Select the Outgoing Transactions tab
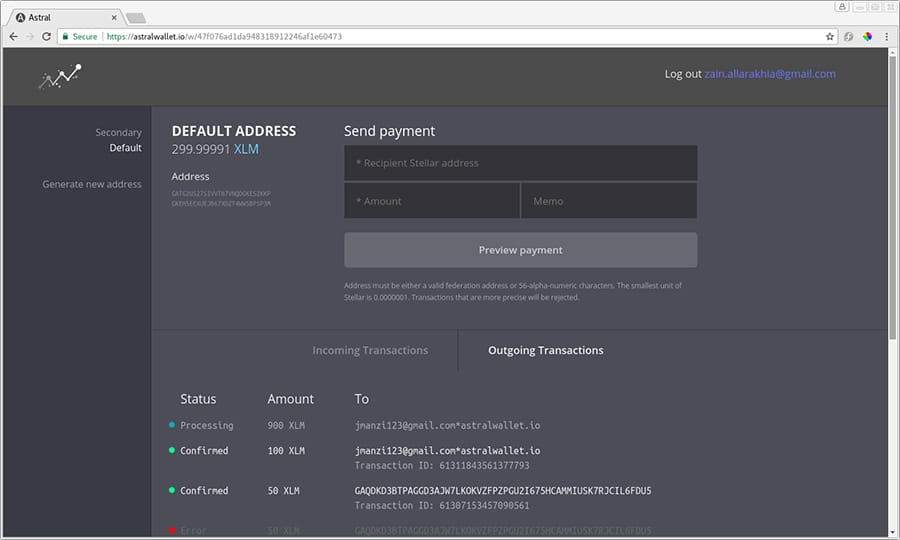This screenshot has width=900, height=540. 545,350
